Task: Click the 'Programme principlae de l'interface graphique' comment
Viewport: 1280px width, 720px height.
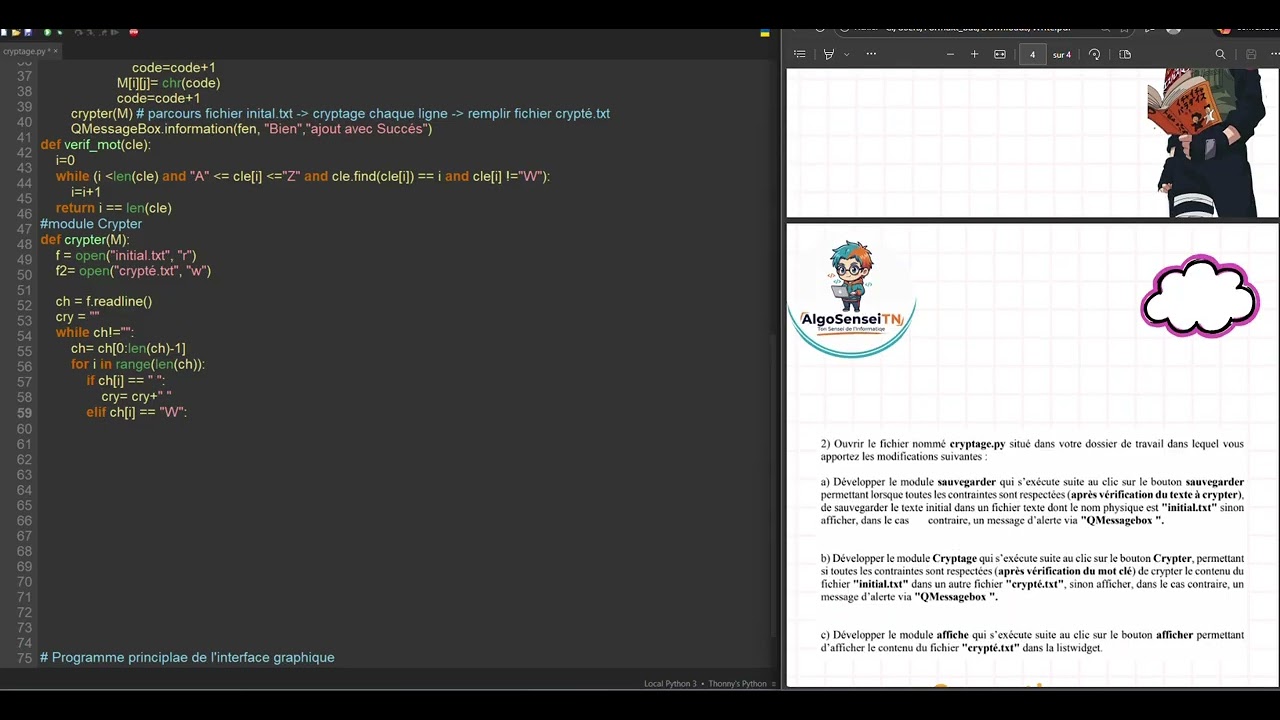Action: [x=187, y=658]
